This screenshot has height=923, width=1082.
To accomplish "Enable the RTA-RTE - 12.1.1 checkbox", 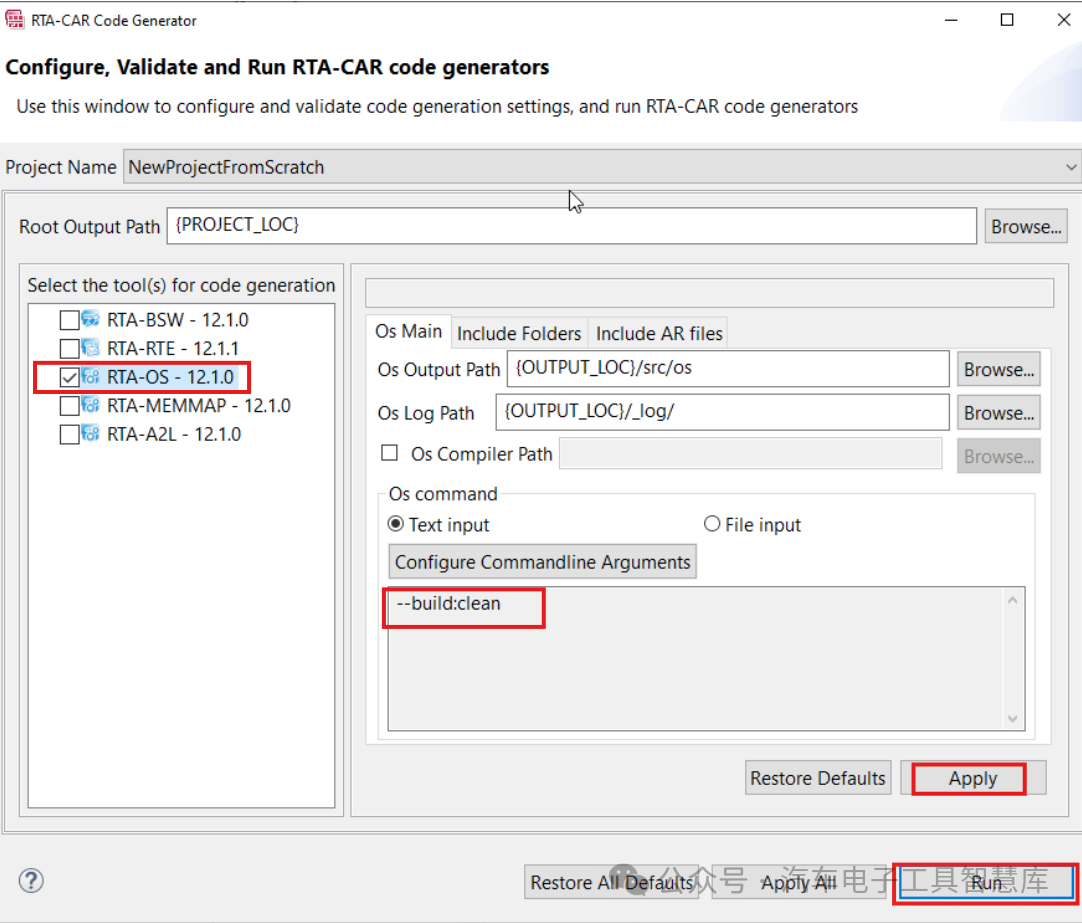I will tap(69, 348).
